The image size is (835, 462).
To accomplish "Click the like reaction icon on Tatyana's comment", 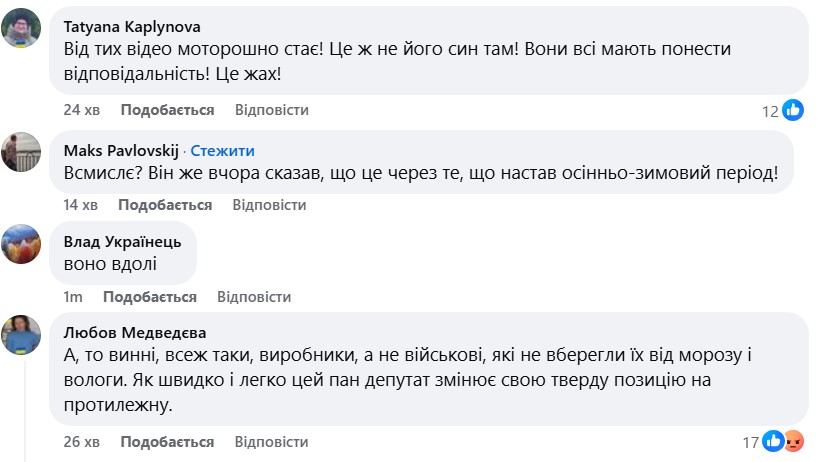I will [793, 111].
